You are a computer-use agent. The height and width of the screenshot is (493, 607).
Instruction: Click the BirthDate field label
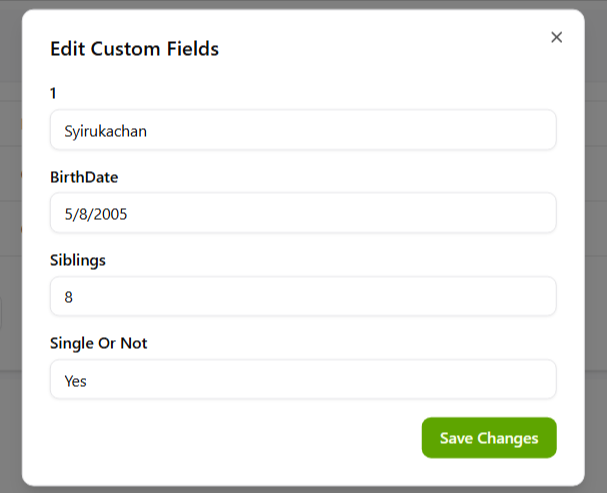click(85, 177)
